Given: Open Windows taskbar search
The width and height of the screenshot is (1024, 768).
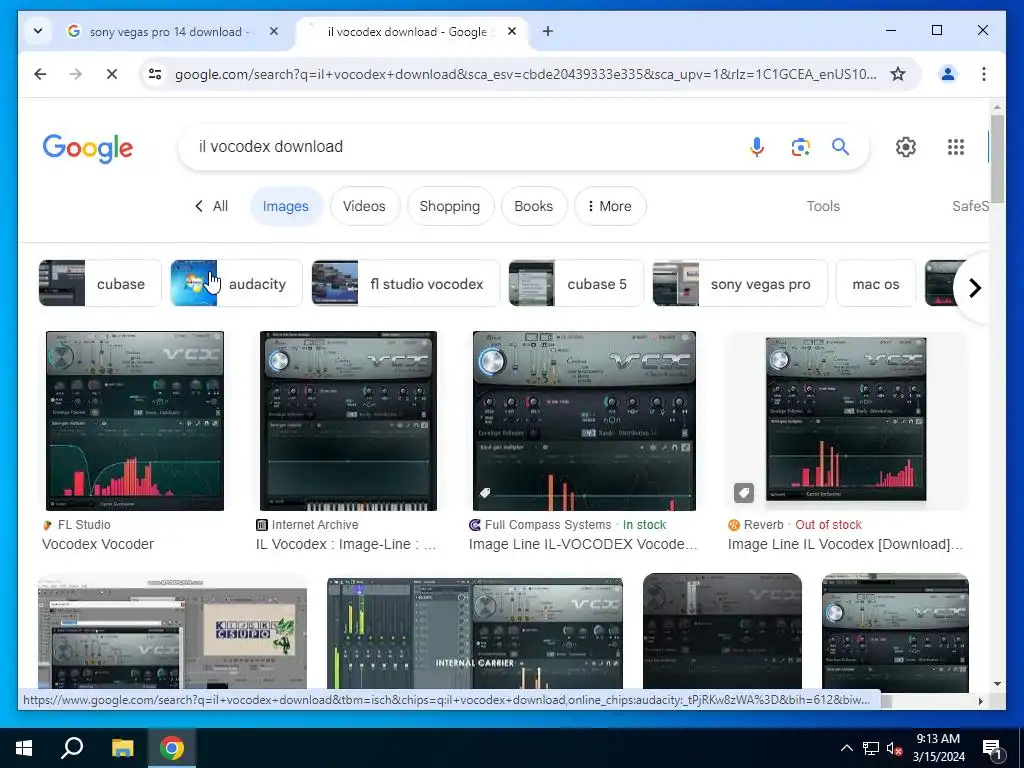Looking at the screenshot, I should click(72, 748).
